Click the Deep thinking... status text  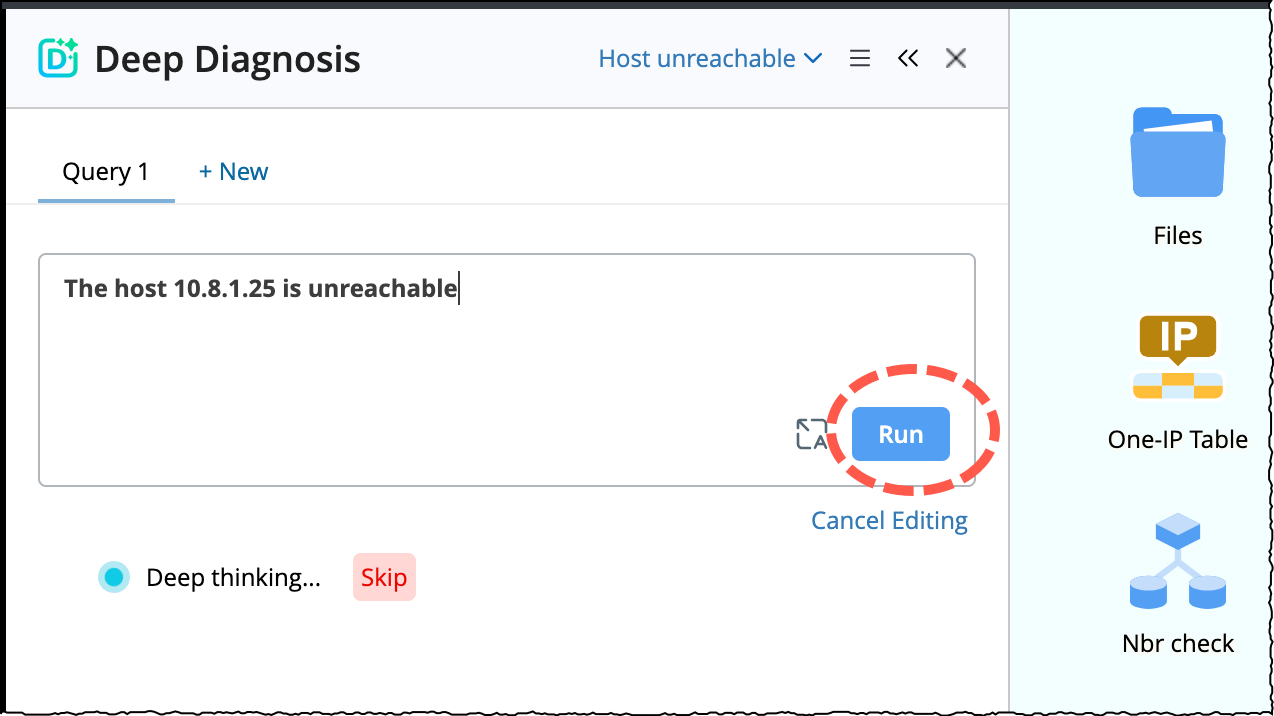[x=233, y=578]
